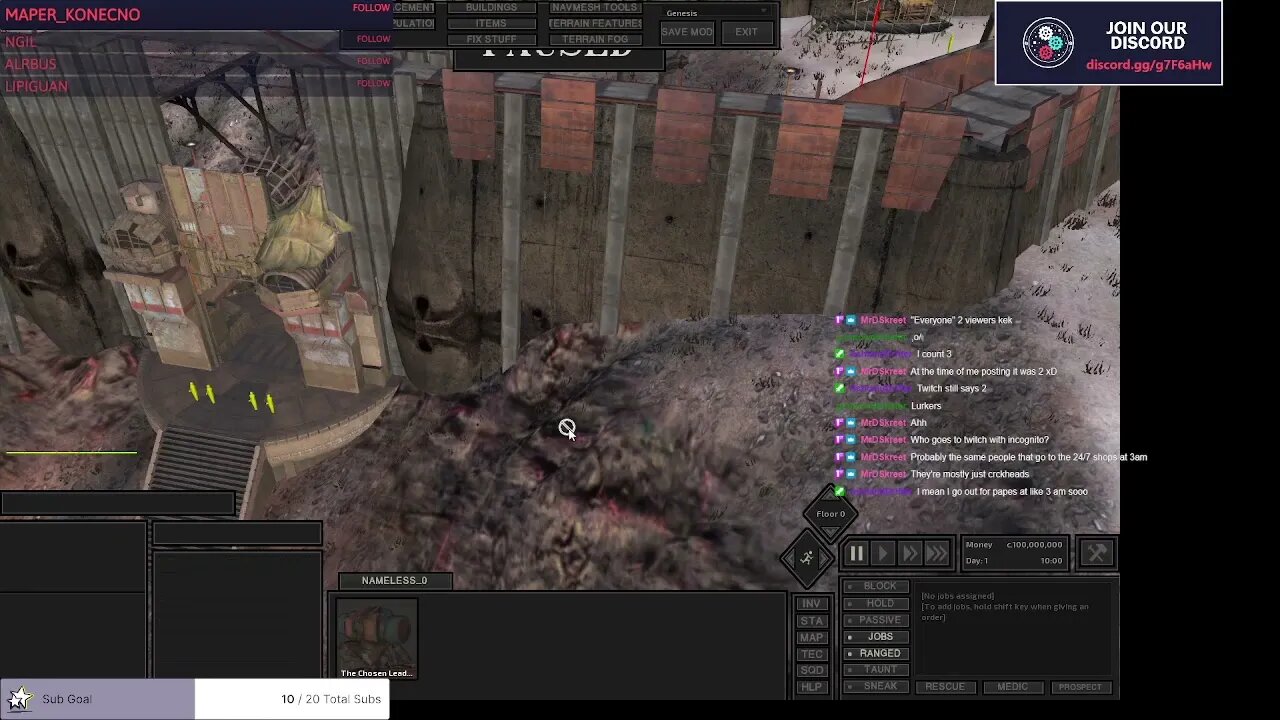Toggle the BLOCK stance
The width and height of the screenshot is (1280, 720).
(x=876, y=586)
